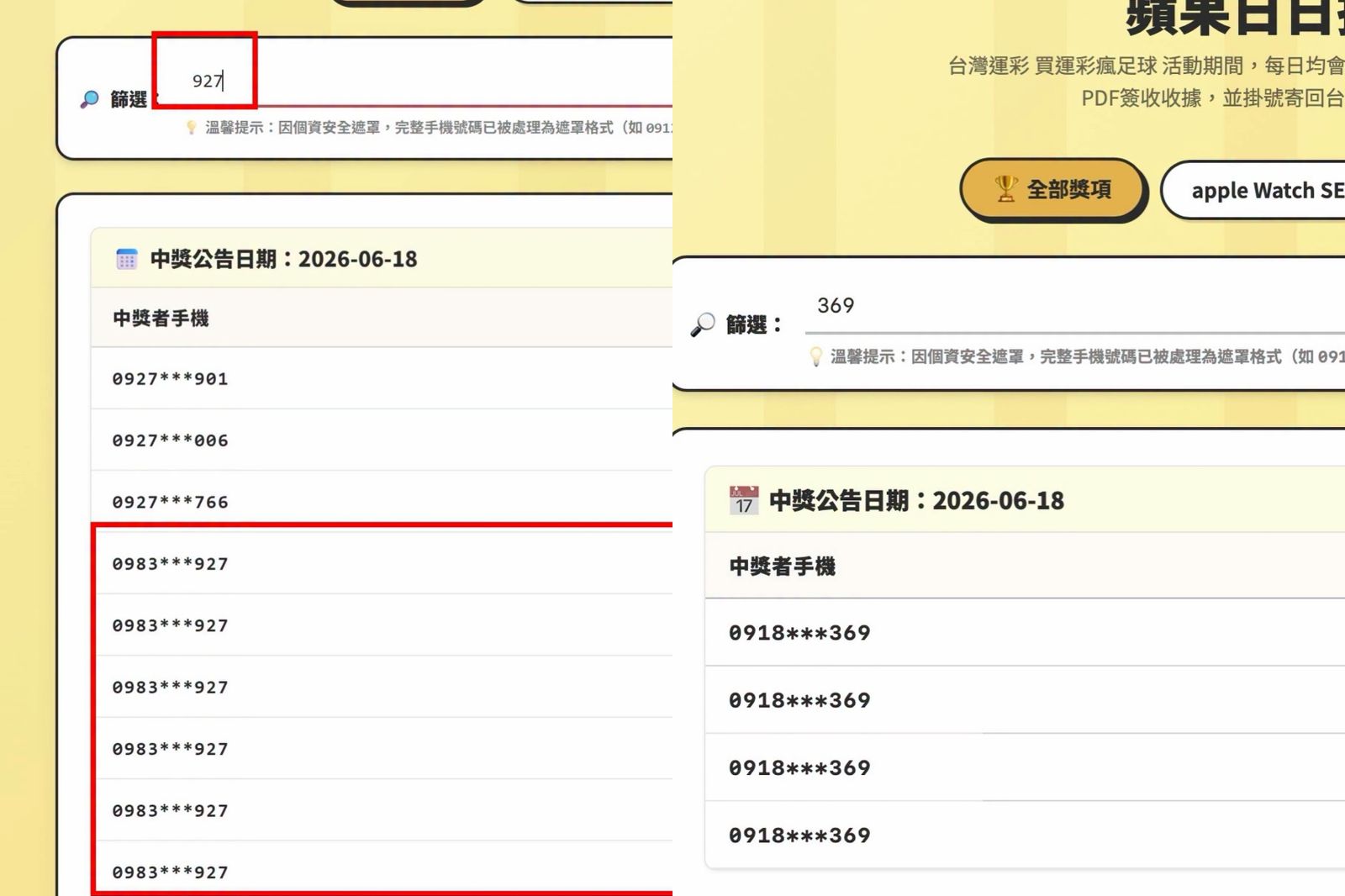This screenshot has height=896, width=1345.
Task: Click 中獎者手機 column header in left table
Action: 161,319
